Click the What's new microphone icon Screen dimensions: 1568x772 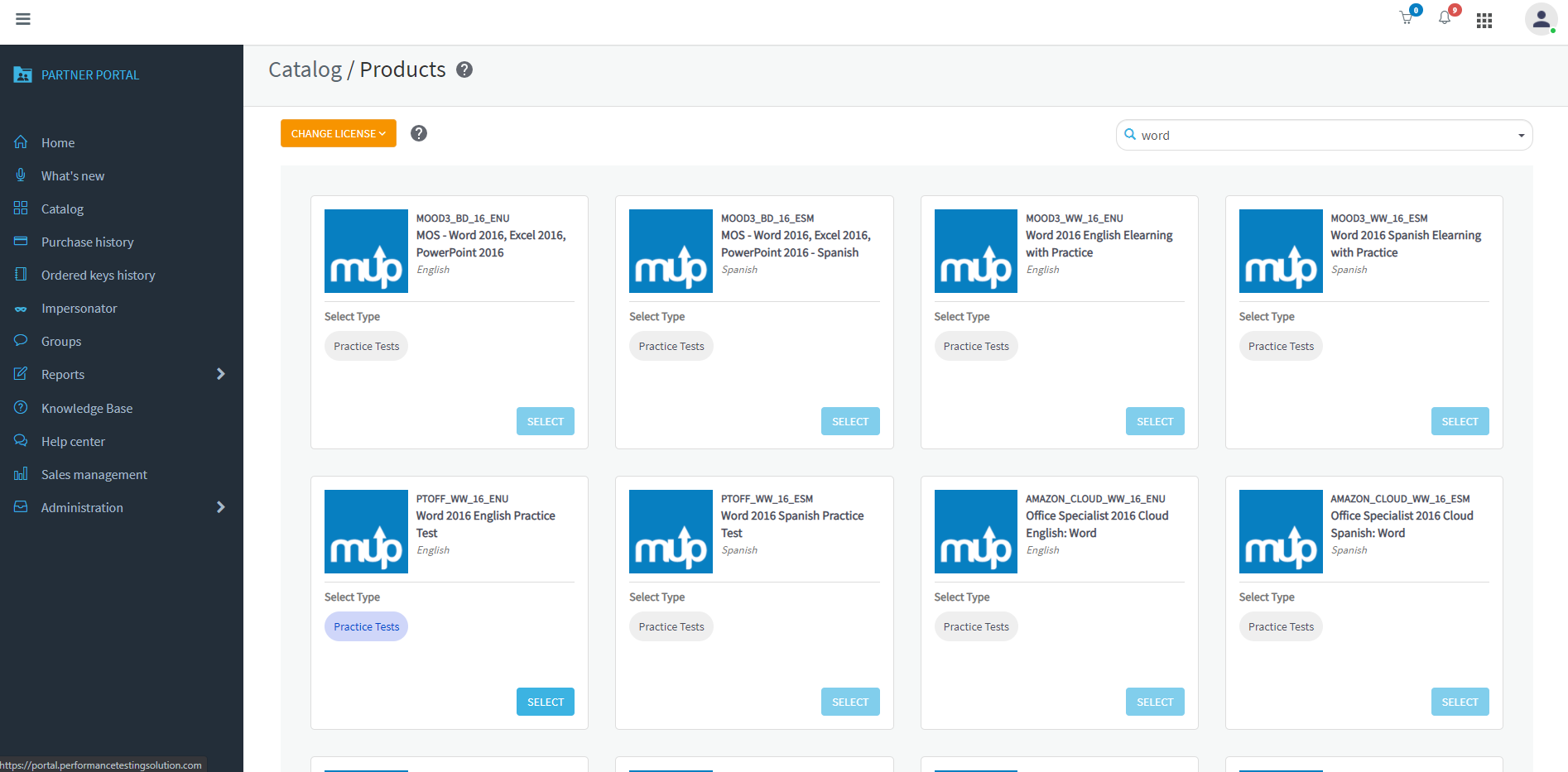click(x=21, y=175)
